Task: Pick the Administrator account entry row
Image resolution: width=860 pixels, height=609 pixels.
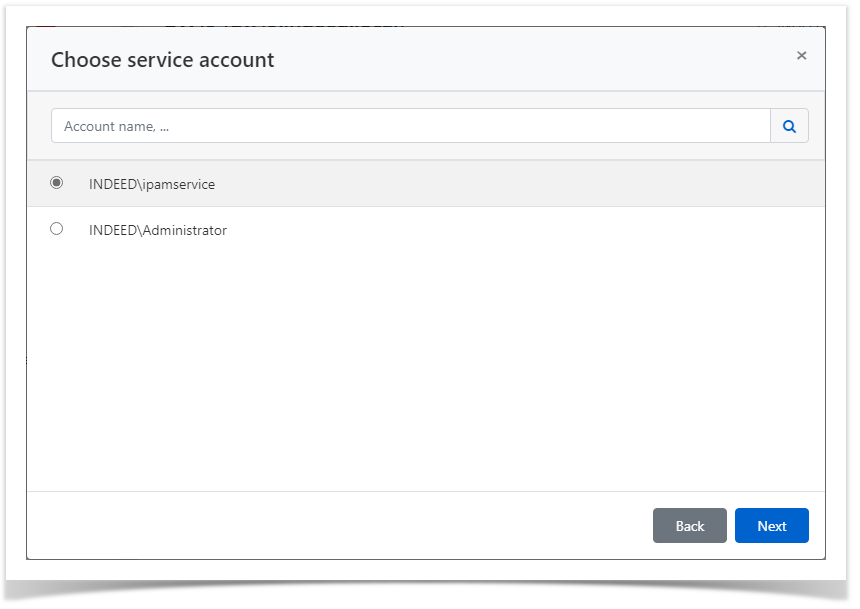Action: tap(157, 229)
